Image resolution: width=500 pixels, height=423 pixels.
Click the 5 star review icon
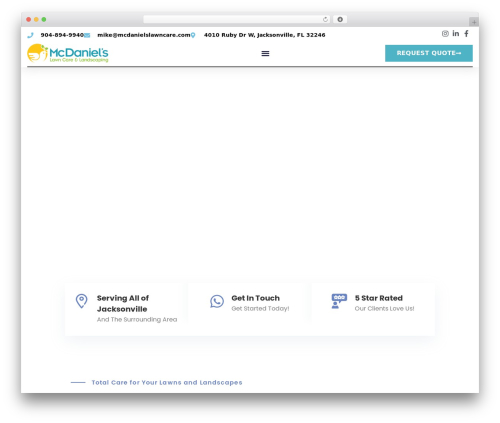(x=339, y=301)
